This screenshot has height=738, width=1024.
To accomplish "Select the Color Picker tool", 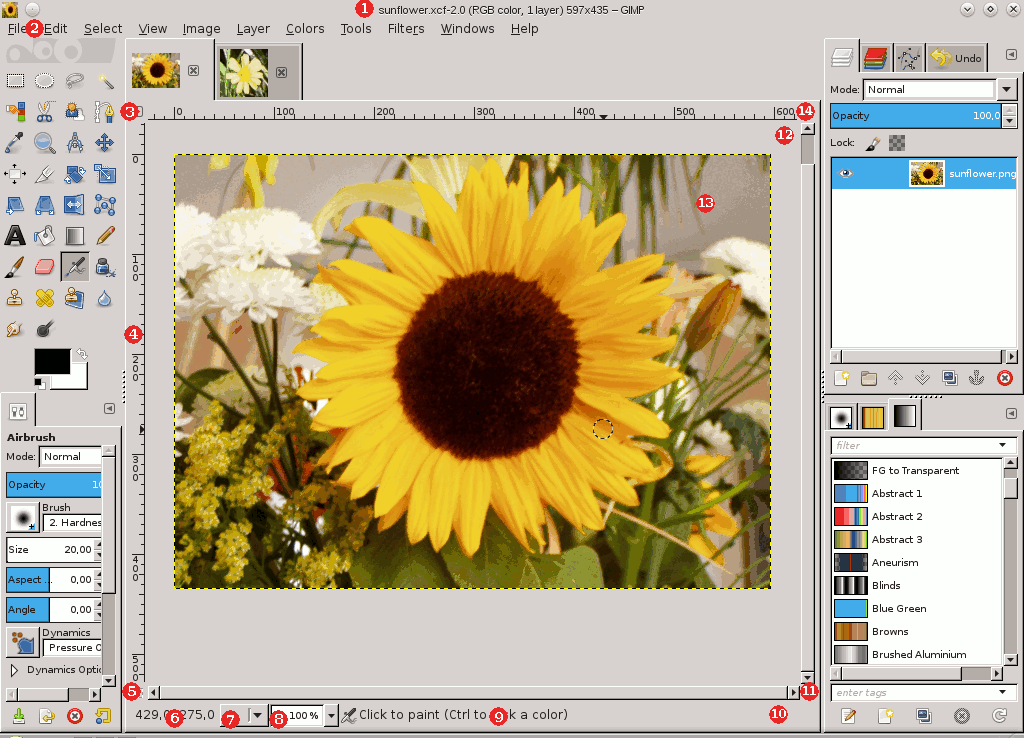I will click(15, 142).
